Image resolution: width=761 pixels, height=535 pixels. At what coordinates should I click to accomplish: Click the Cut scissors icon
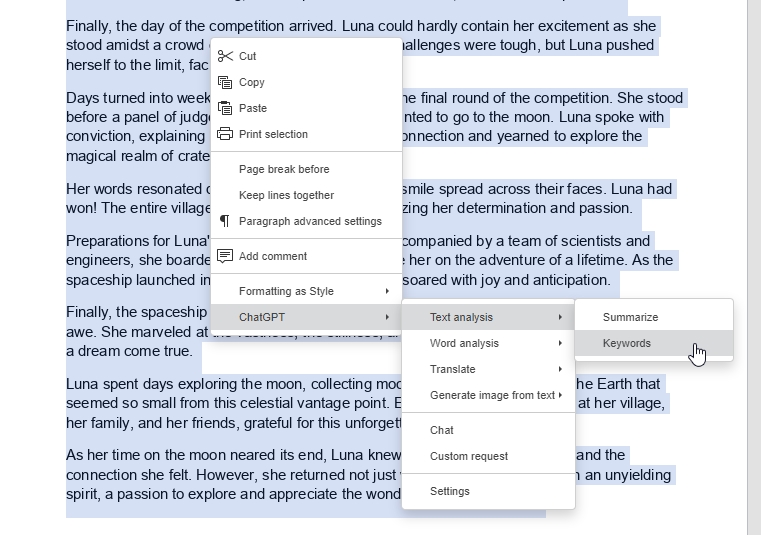click(x=225, y=56)
